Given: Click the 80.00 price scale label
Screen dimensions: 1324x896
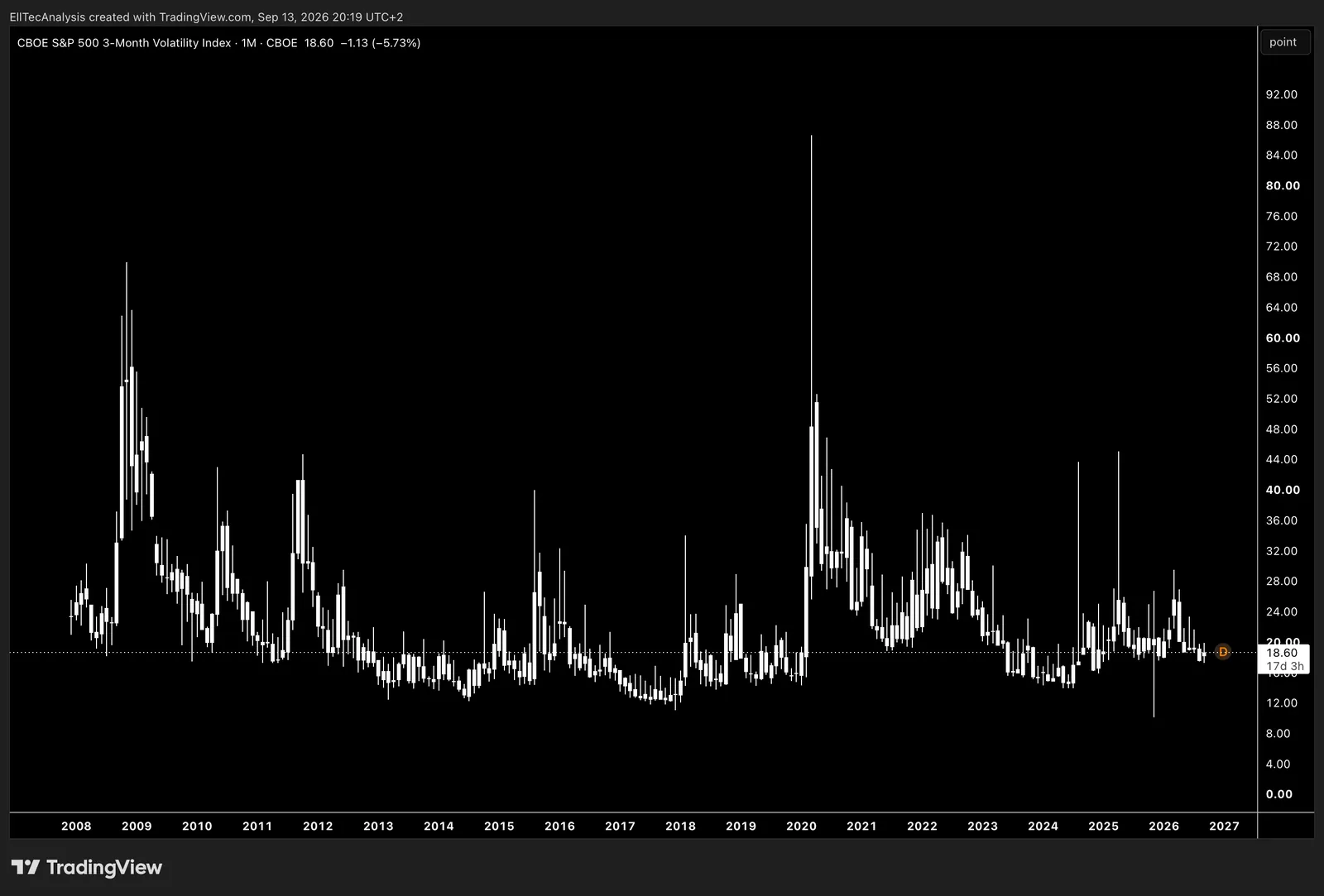Looking at the screenshot, I should click(x=1283, y=185).
